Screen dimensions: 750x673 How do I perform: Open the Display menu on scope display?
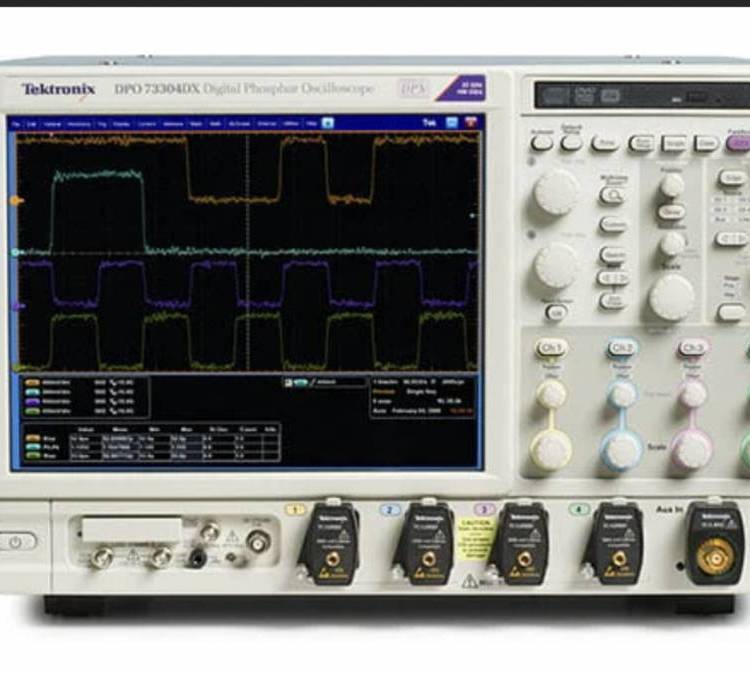click(x=121, y=124)
